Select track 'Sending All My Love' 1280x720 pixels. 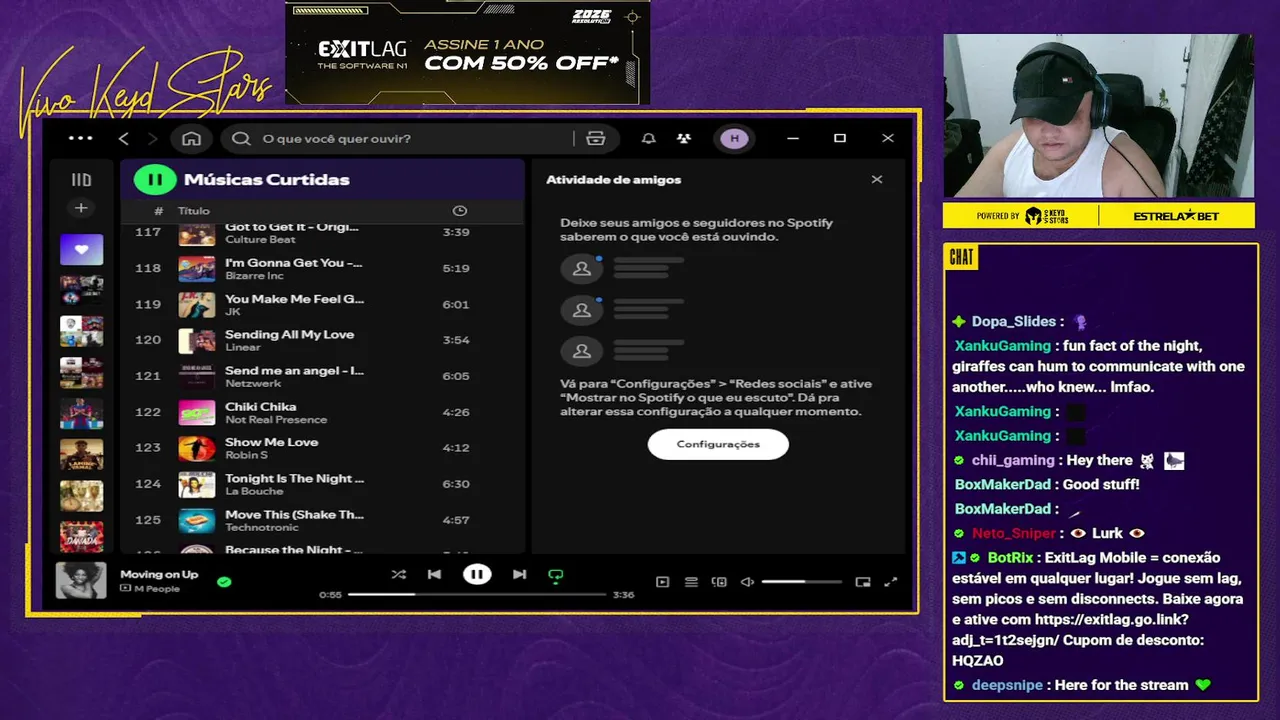322,340
